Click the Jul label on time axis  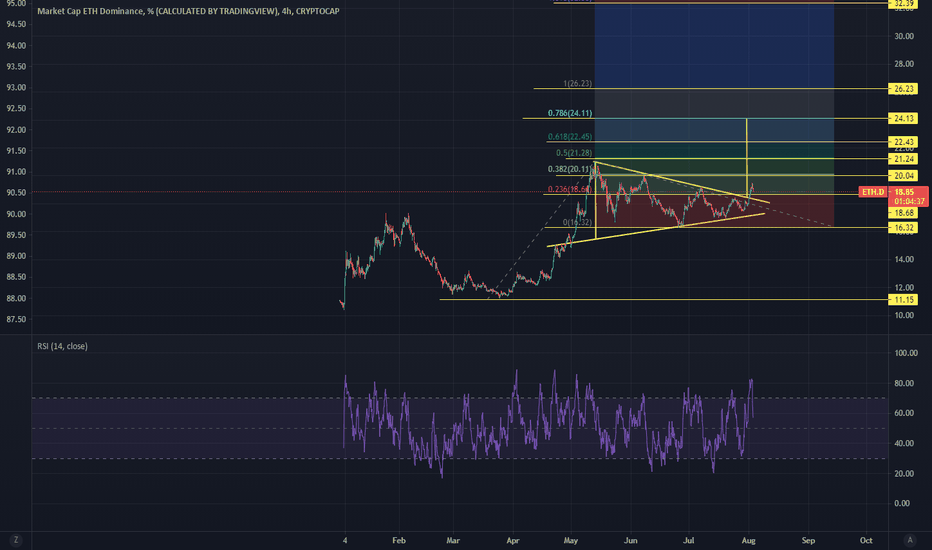688,540
